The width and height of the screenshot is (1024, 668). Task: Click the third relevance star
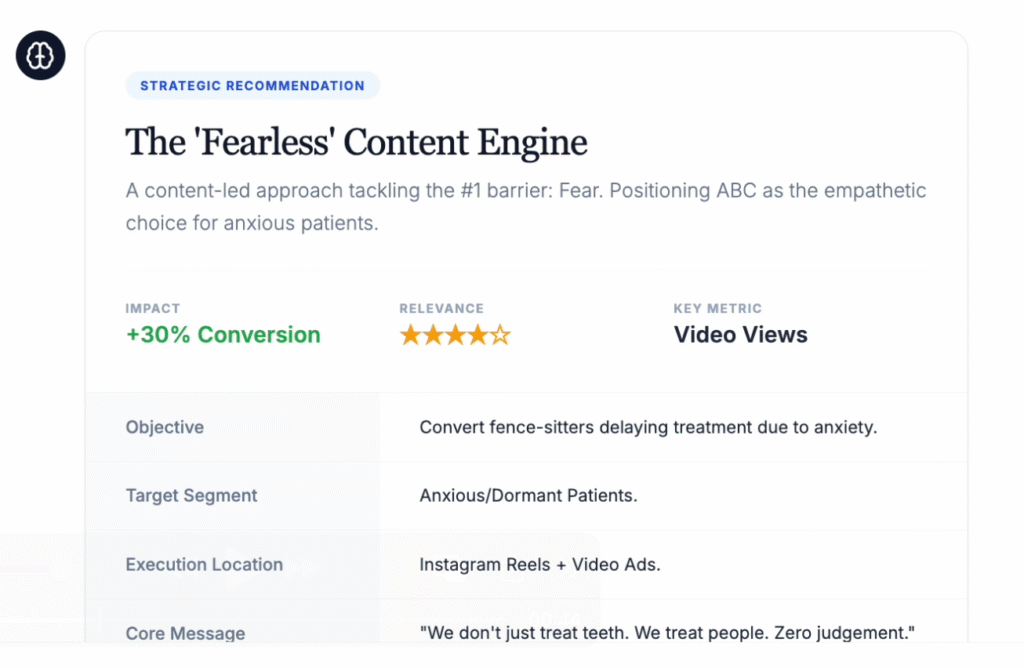coord(456,335)
